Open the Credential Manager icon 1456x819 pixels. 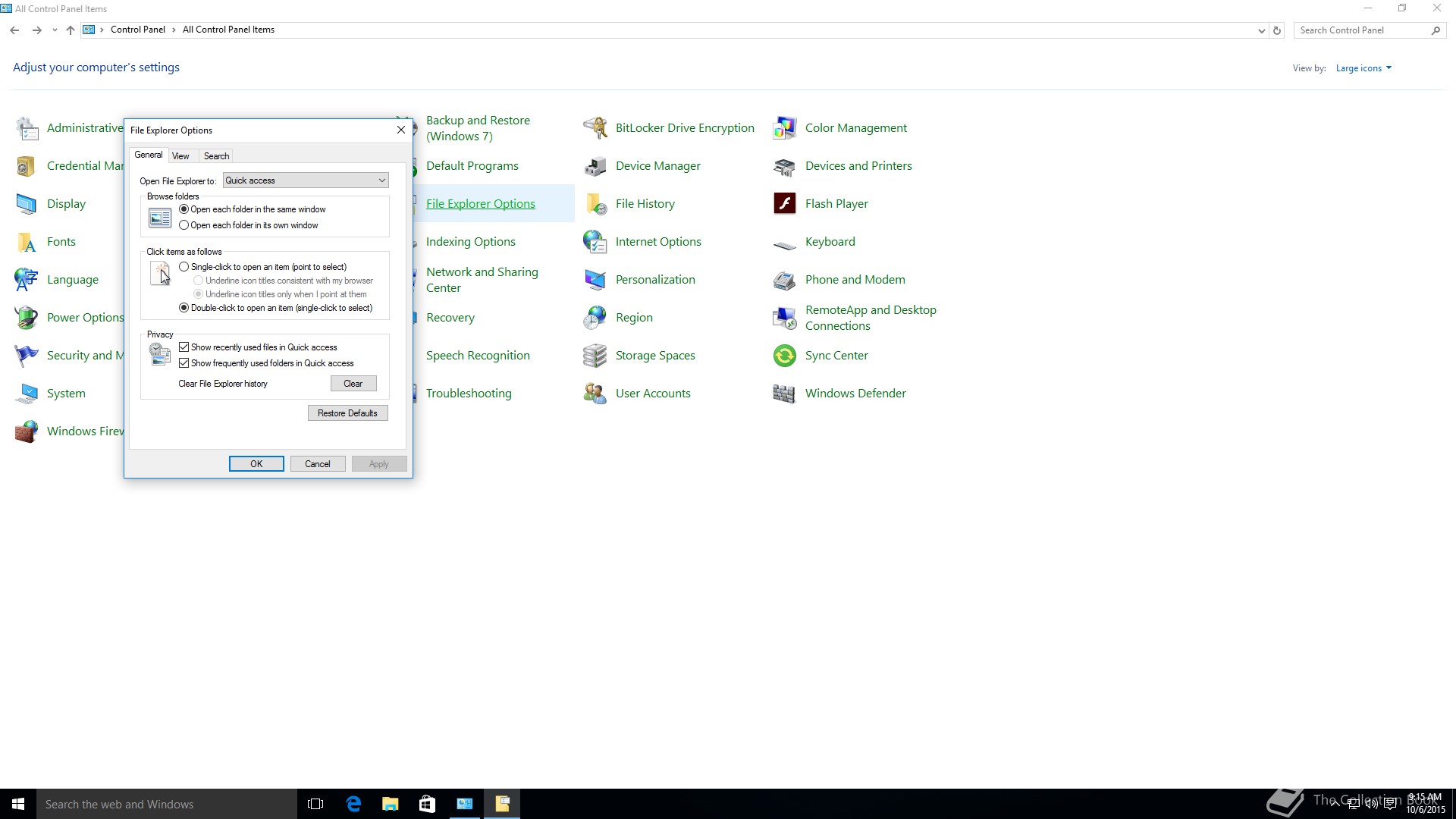click(27, 166)
